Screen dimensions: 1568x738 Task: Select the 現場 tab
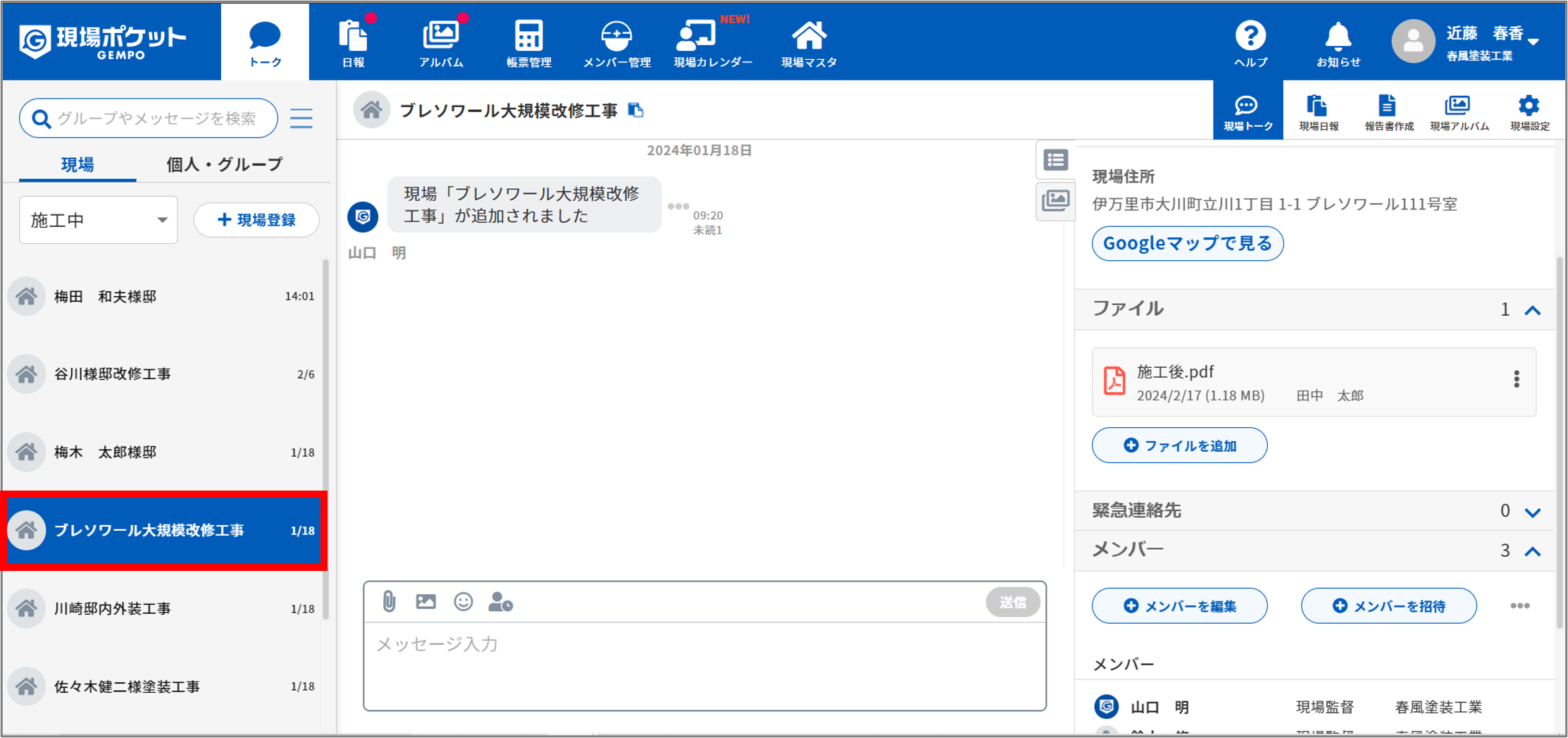[x=77, y=165]
